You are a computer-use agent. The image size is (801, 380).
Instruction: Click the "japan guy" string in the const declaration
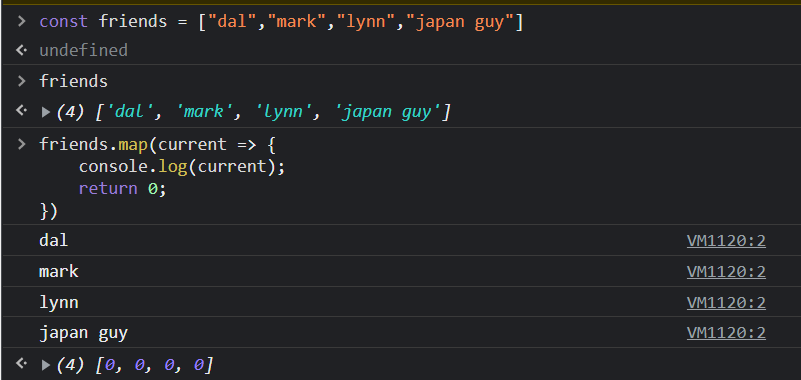pyautogui.click(x=461, y=22)
